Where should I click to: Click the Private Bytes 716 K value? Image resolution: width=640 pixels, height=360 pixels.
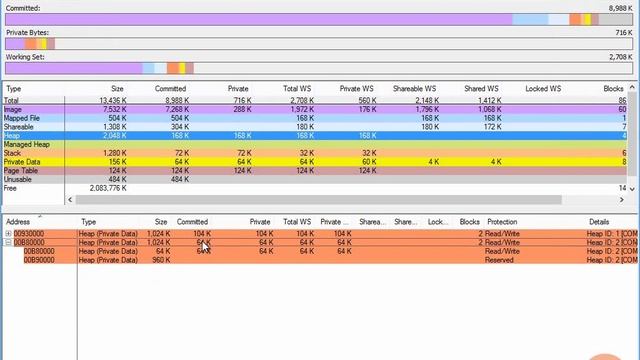(624, 33)
